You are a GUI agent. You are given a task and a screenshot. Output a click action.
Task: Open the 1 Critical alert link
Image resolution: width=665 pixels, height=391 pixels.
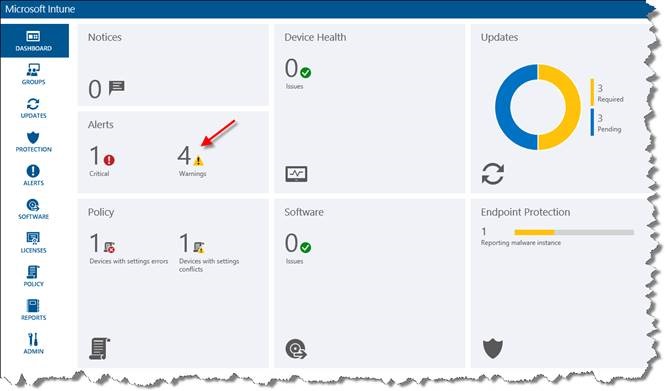102,161
